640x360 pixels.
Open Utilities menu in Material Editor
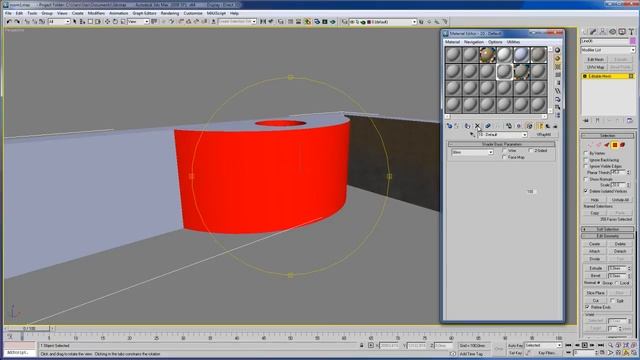tap(513, 42)
